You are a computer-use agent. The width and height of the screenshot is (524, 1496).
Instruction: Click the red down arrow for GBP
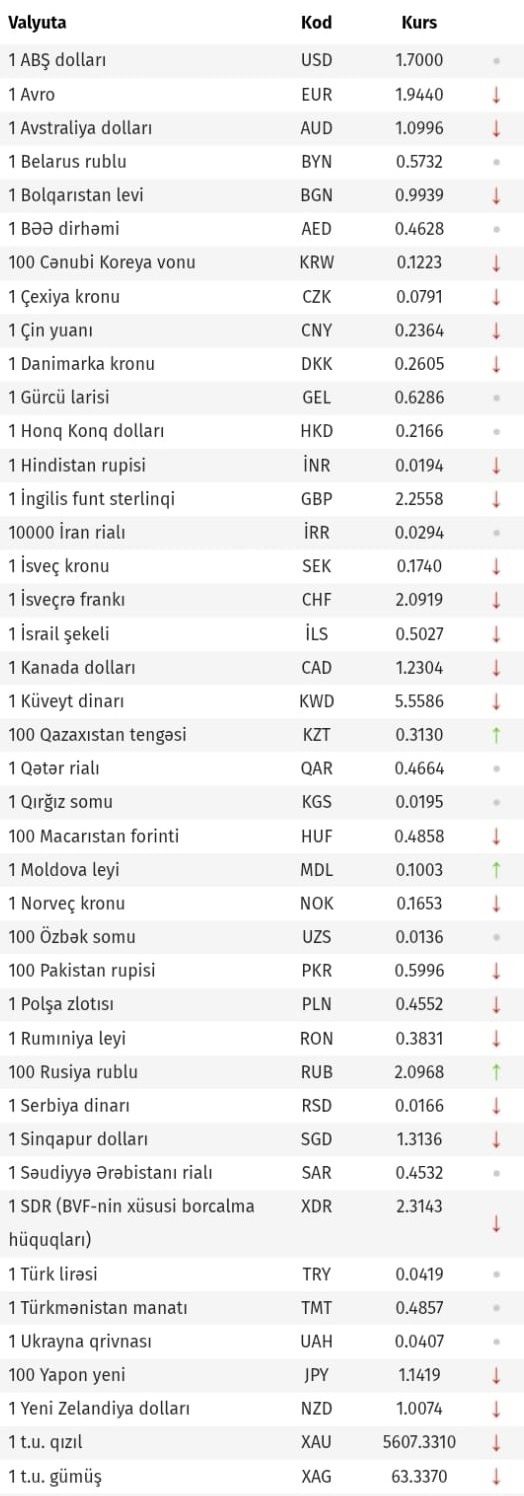click(x=496, y=499)
